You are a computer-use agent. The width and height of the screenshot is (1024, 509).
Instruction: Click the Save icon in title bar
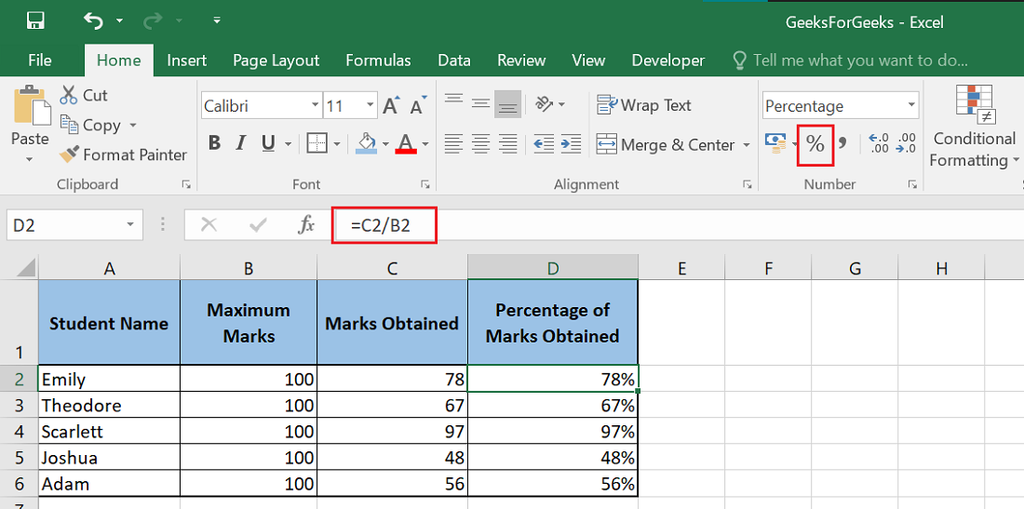(x=35, y=20)
